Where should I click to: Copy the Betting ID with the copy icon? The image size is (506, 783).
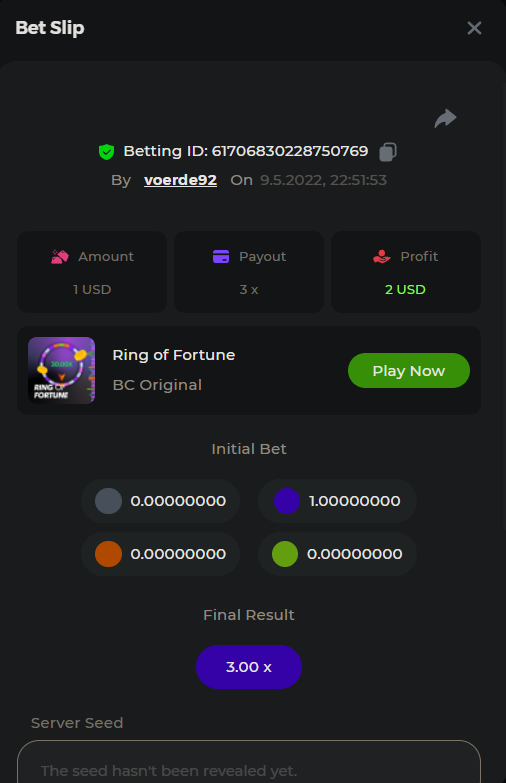388,151
